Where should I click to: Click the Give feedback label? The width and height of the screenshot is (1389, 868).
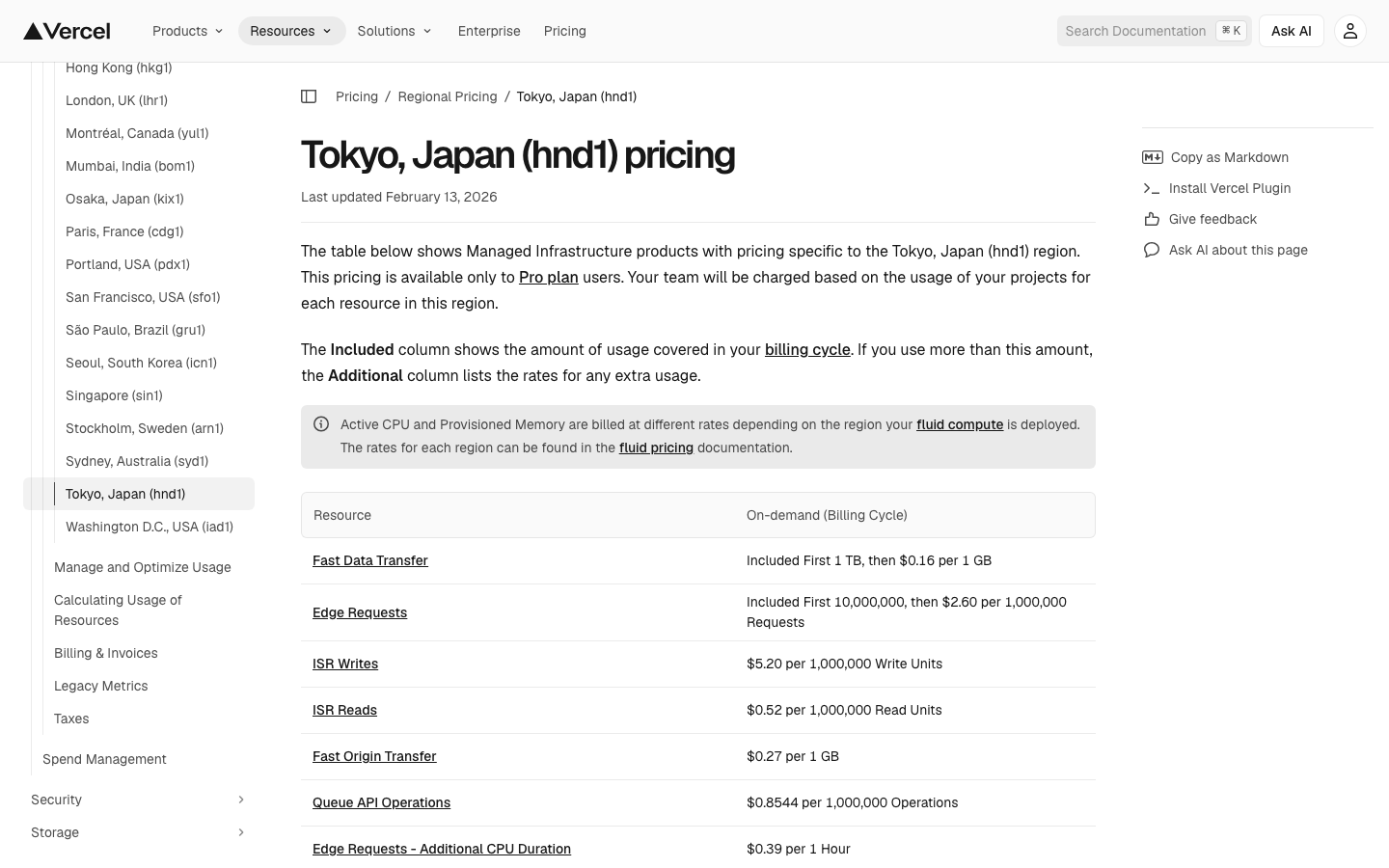1212,219
